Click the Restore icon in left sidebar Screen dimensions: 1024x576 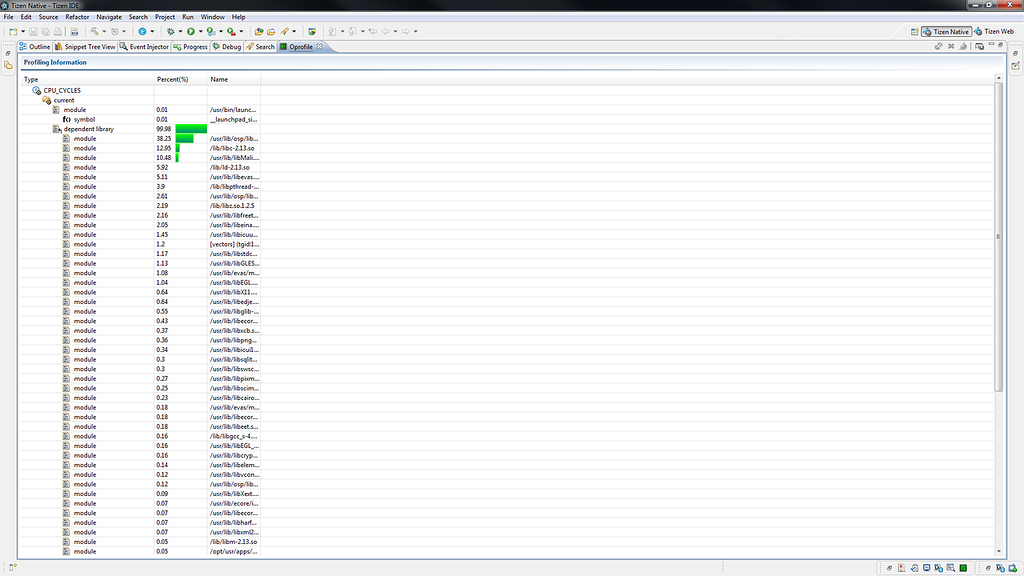[x=8, y=54]
